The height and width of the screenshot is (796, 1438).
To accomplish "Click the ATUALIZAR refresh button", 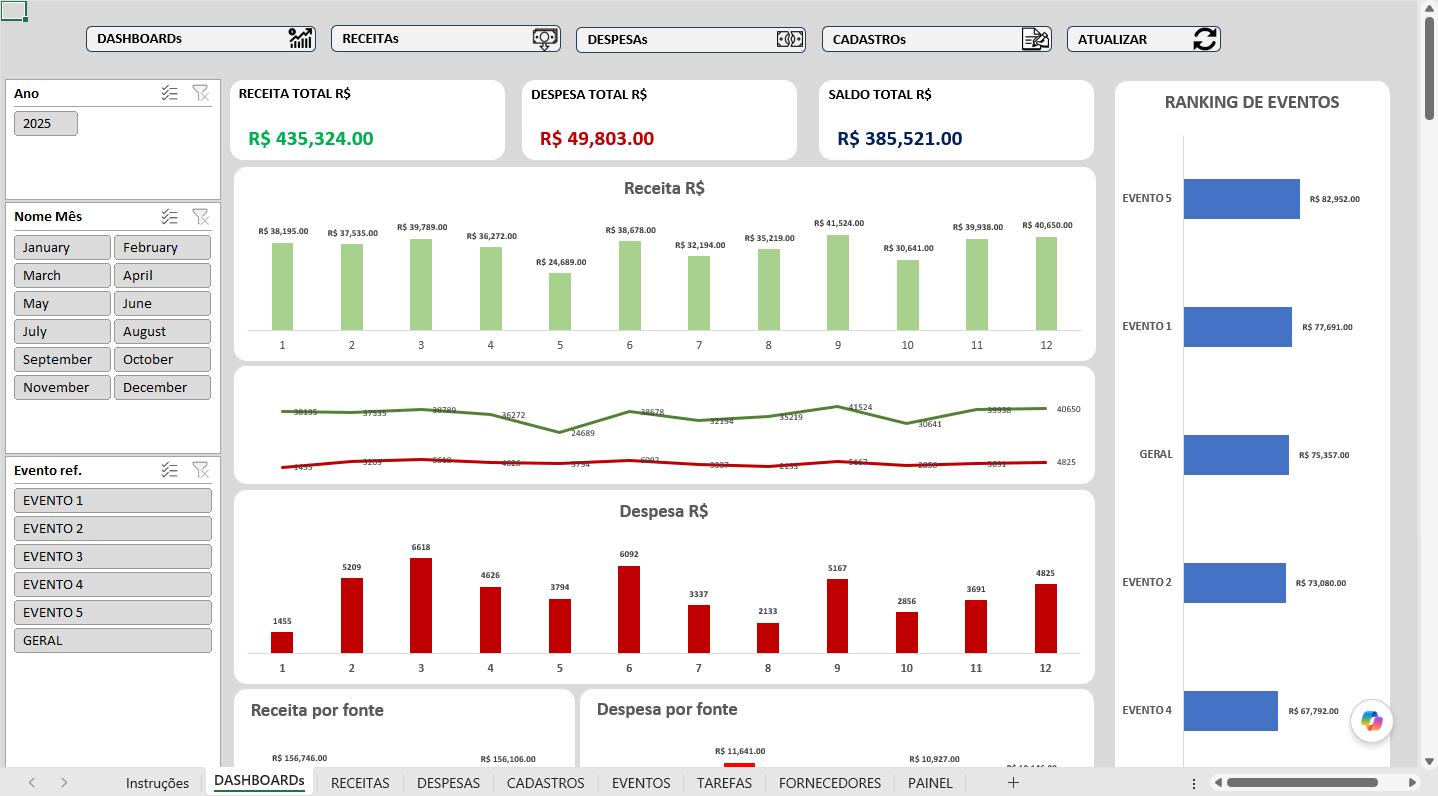I will tap(1144, 39).
